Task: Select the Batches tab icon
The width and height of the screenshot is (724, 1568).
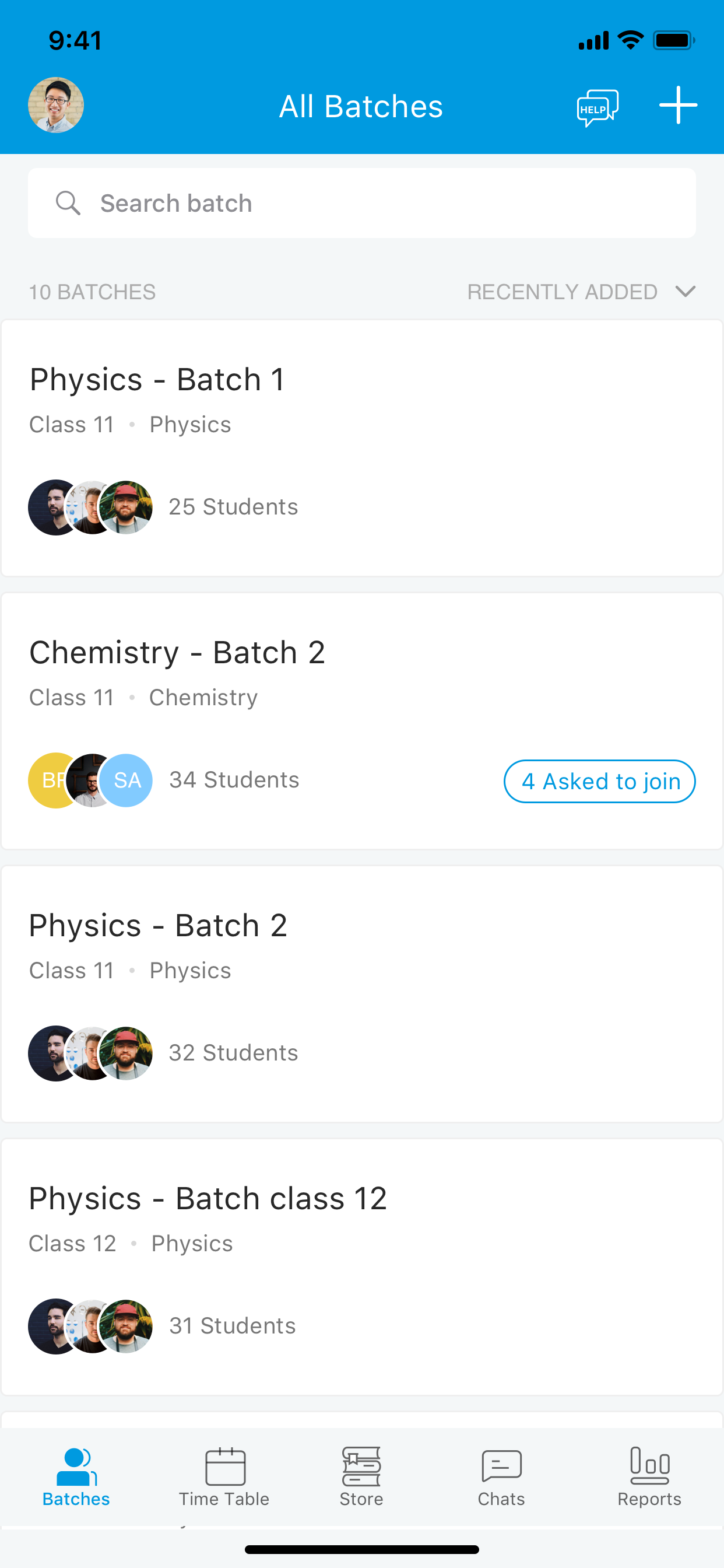Action: point(76,1466)
